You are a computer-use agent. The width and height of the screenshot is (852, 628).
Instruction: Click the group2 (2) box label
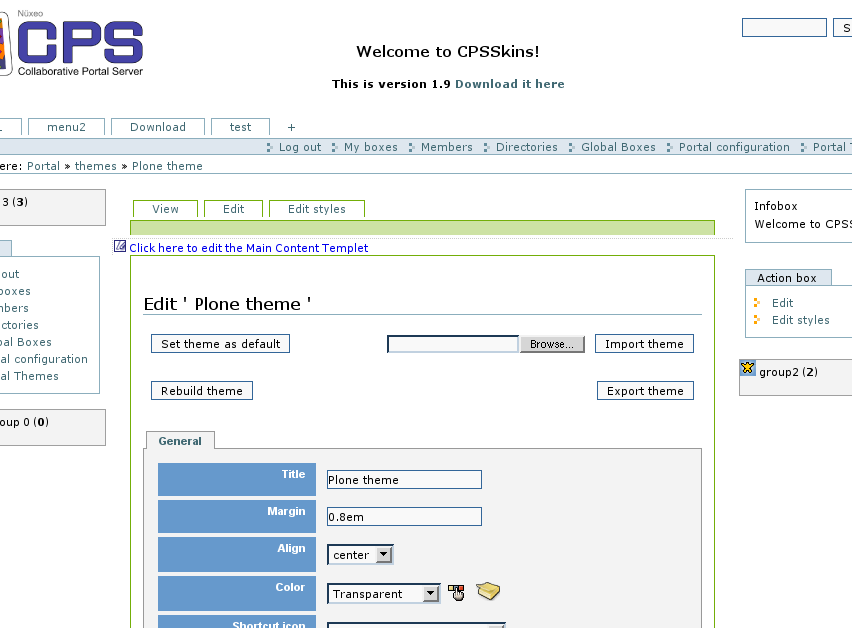point(788,372)
